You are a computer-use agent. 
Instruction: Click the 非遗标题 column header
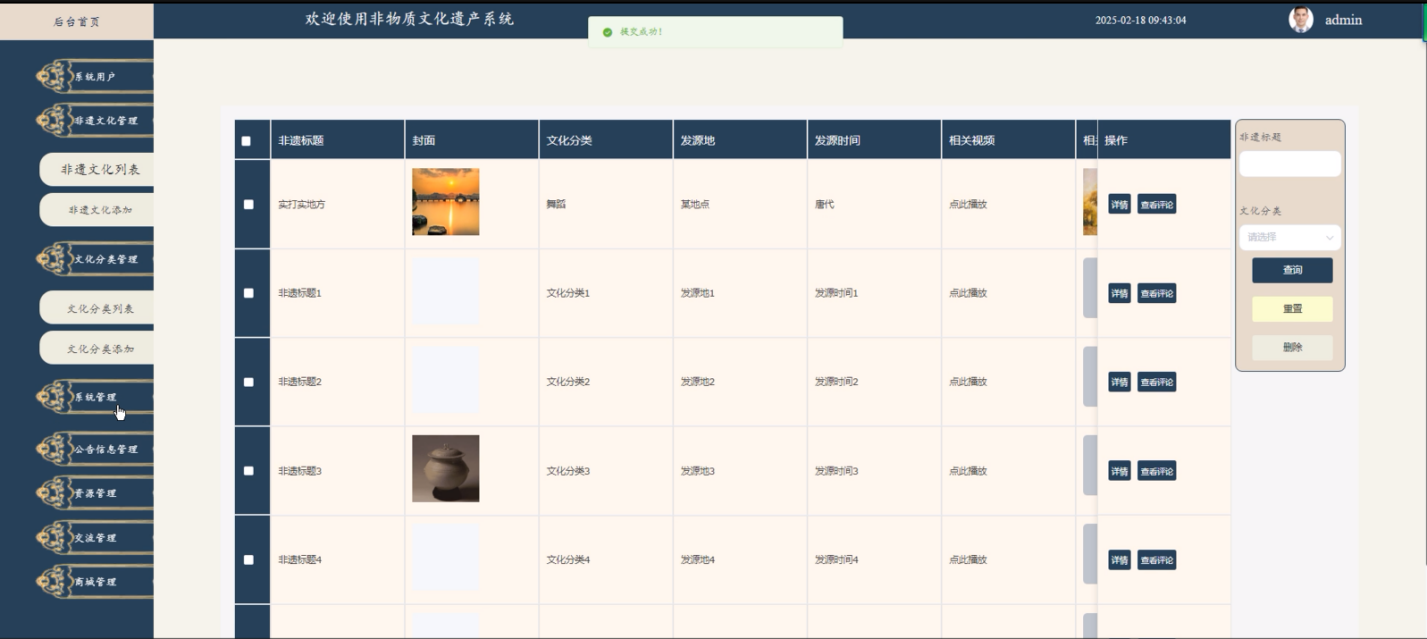click(338, 140)
